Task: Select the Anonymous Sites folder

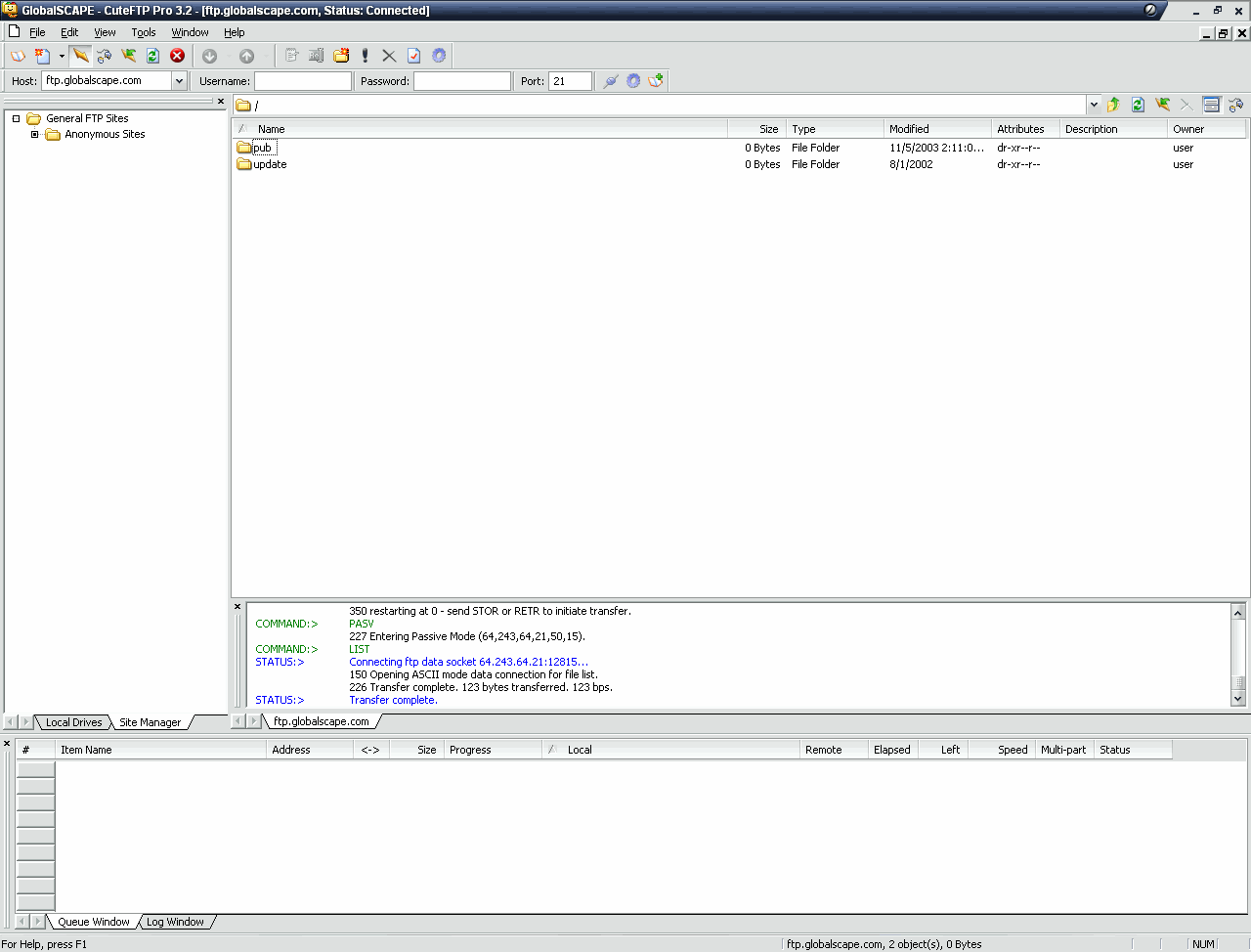Action: click(x=96, y=135)
